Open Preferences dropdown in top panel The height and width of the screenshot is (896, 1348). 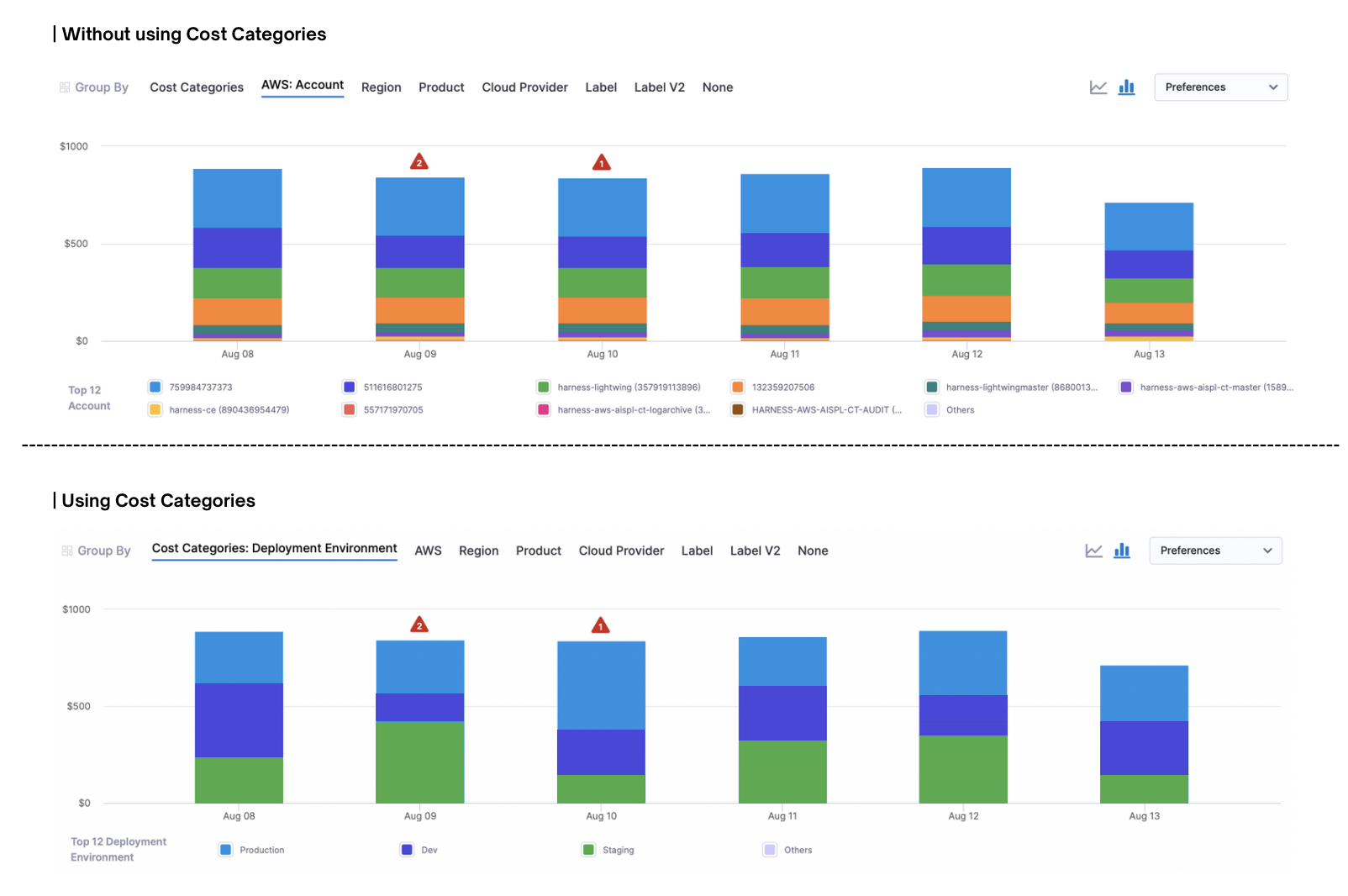(1220, 87)
